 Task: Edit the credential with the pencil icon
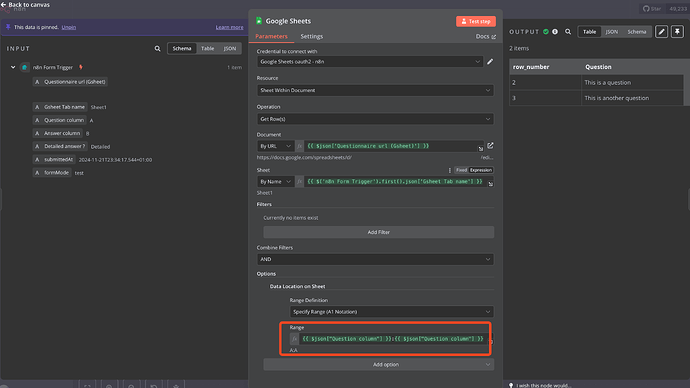[490, 62]
